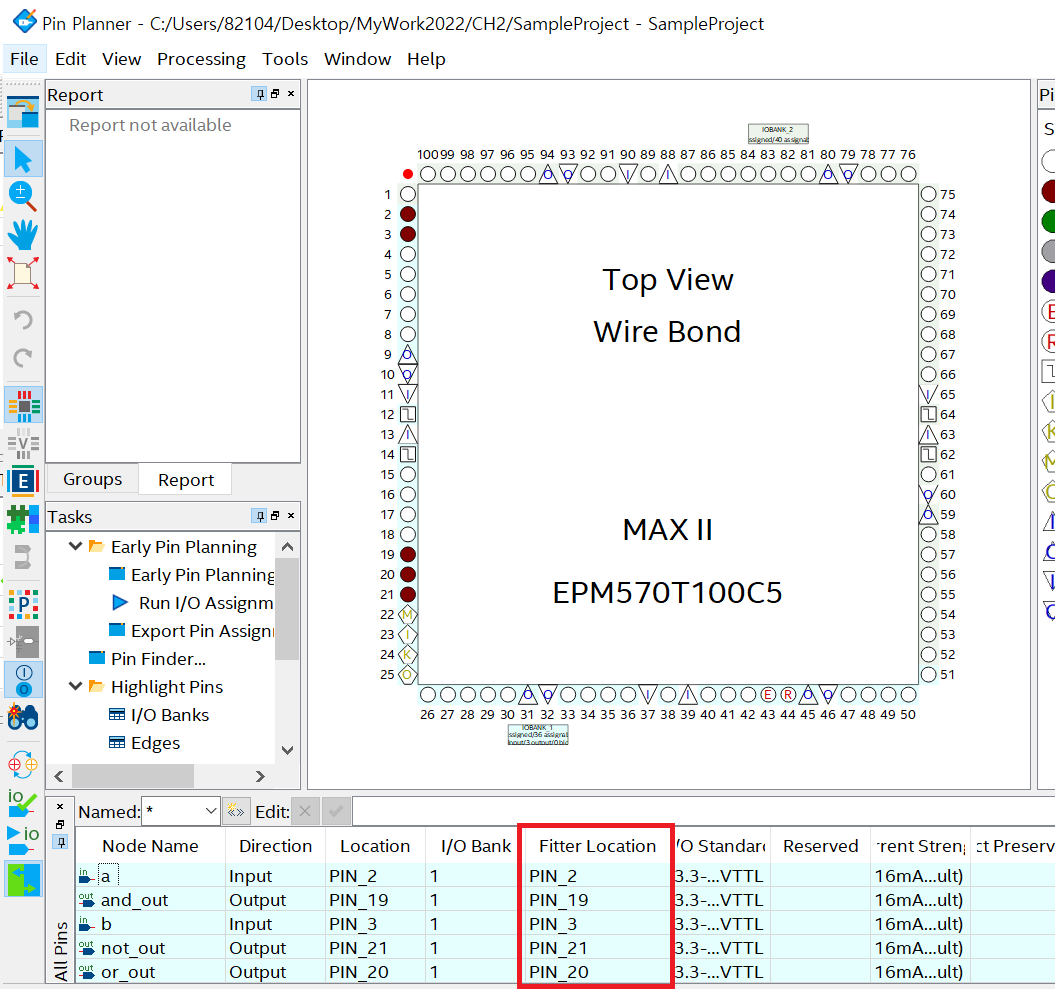Select the arrow selection tool

(24, 159)
